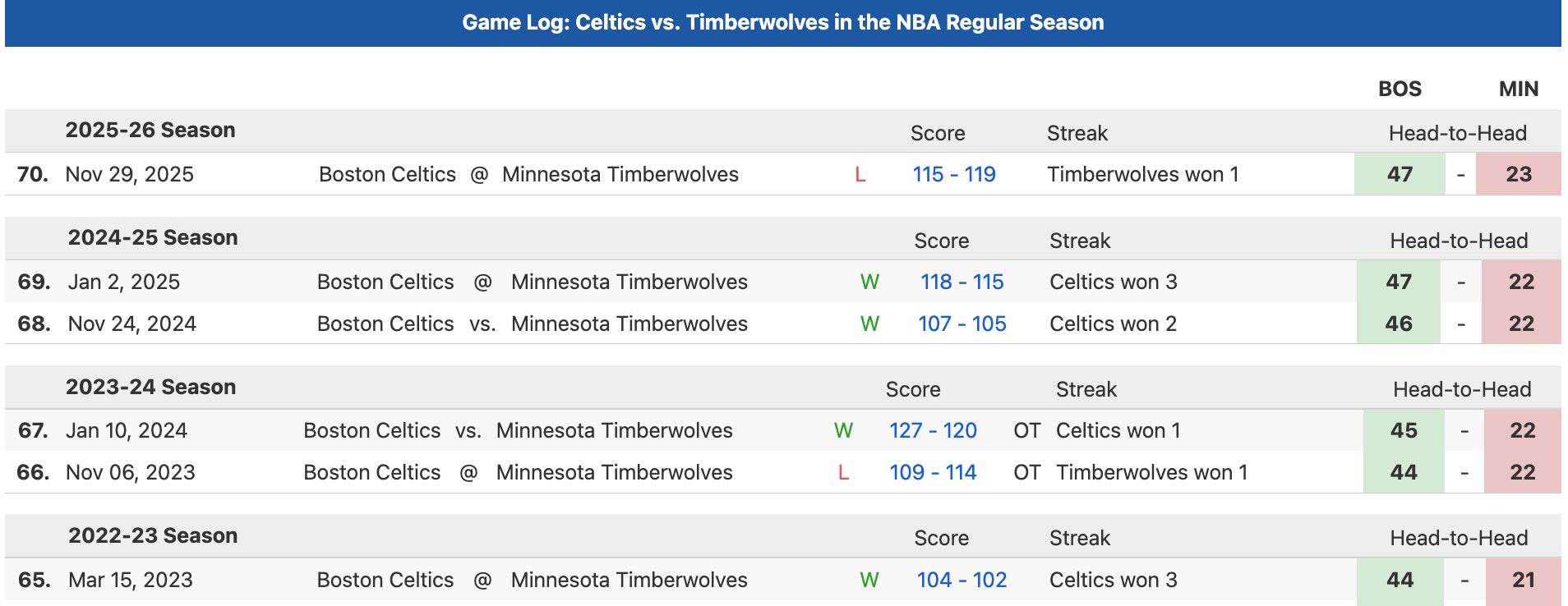This screenshot has width=1568, height=606.
Task: Click the 2022-23 Season header
Action: point(153,535)
